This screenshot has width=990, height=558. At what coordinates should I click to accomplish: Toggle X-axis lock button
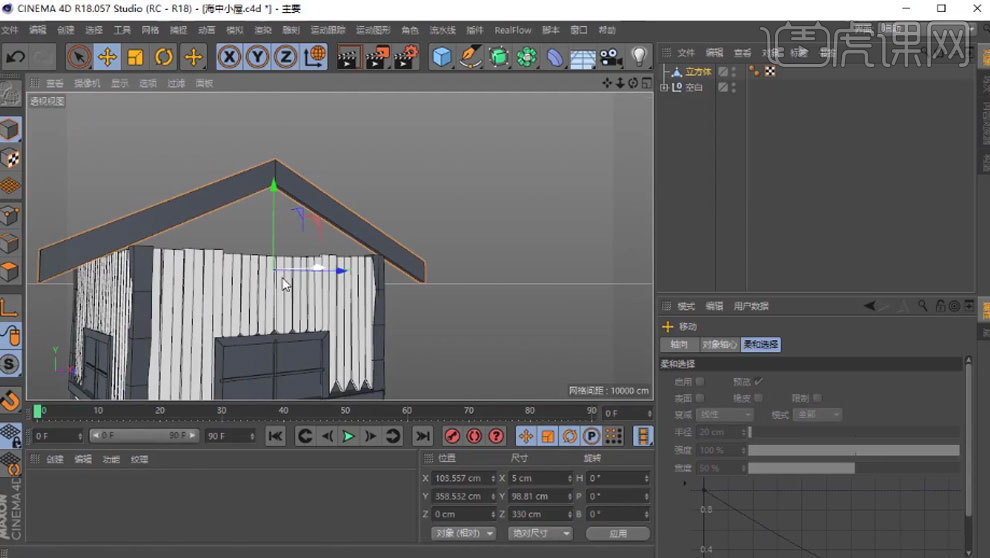click(x=230, y=57)
